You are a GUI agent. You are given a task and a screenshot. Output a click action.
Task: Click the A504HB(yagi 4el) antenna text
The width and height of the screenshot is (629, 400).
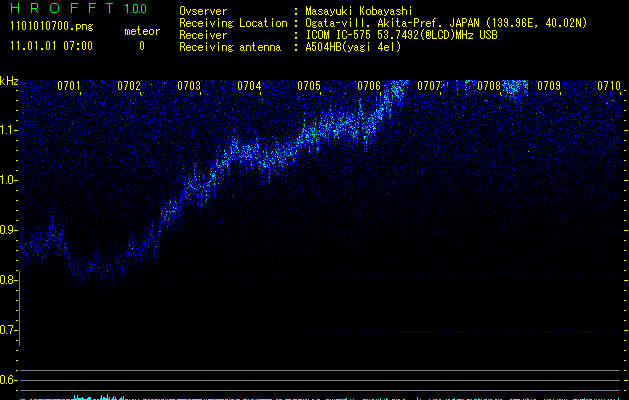[353, 47]
